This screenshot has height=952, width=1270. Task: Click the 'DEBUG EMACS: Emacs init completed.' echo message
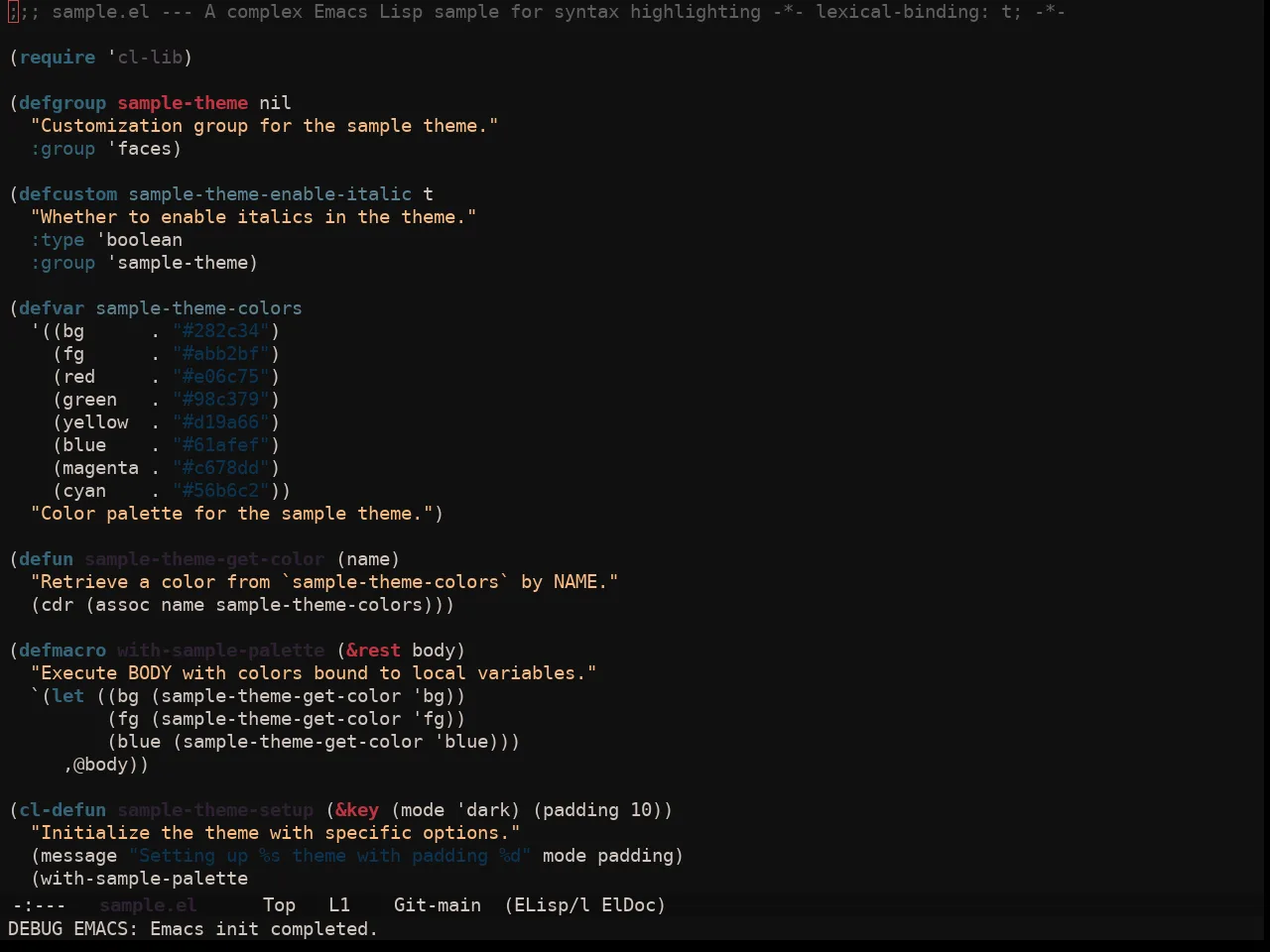click(x=192, y=929)
